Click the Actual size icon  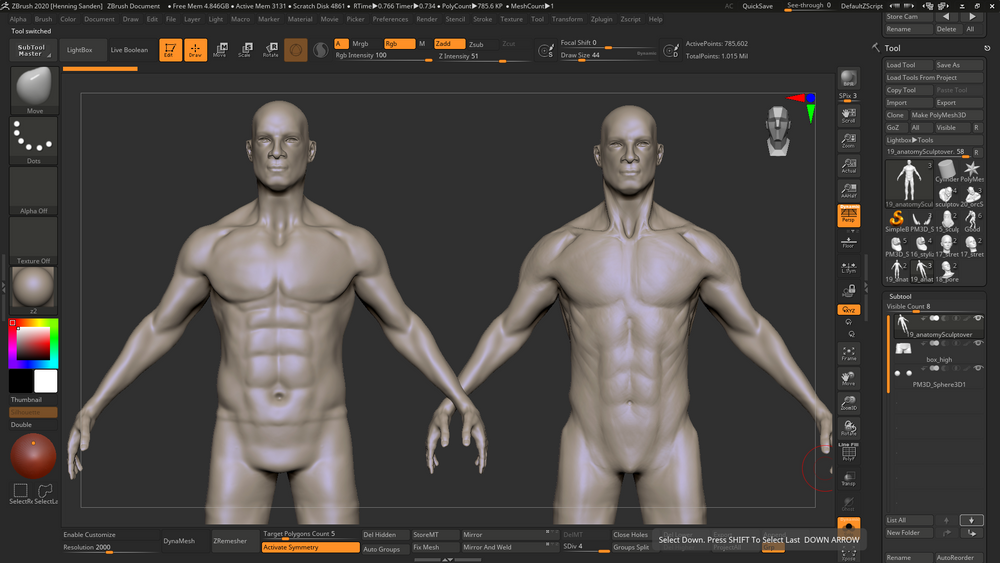click(x=848, y=166)
